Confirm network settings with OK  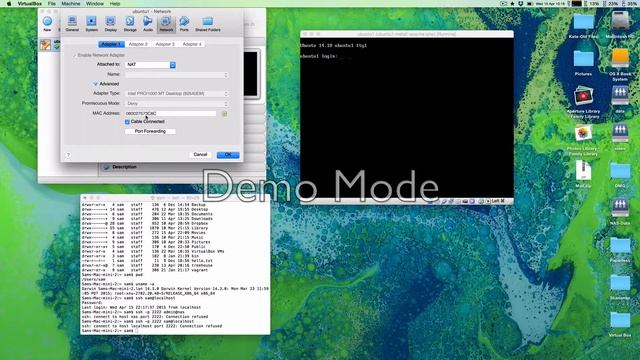coord(228,155)
